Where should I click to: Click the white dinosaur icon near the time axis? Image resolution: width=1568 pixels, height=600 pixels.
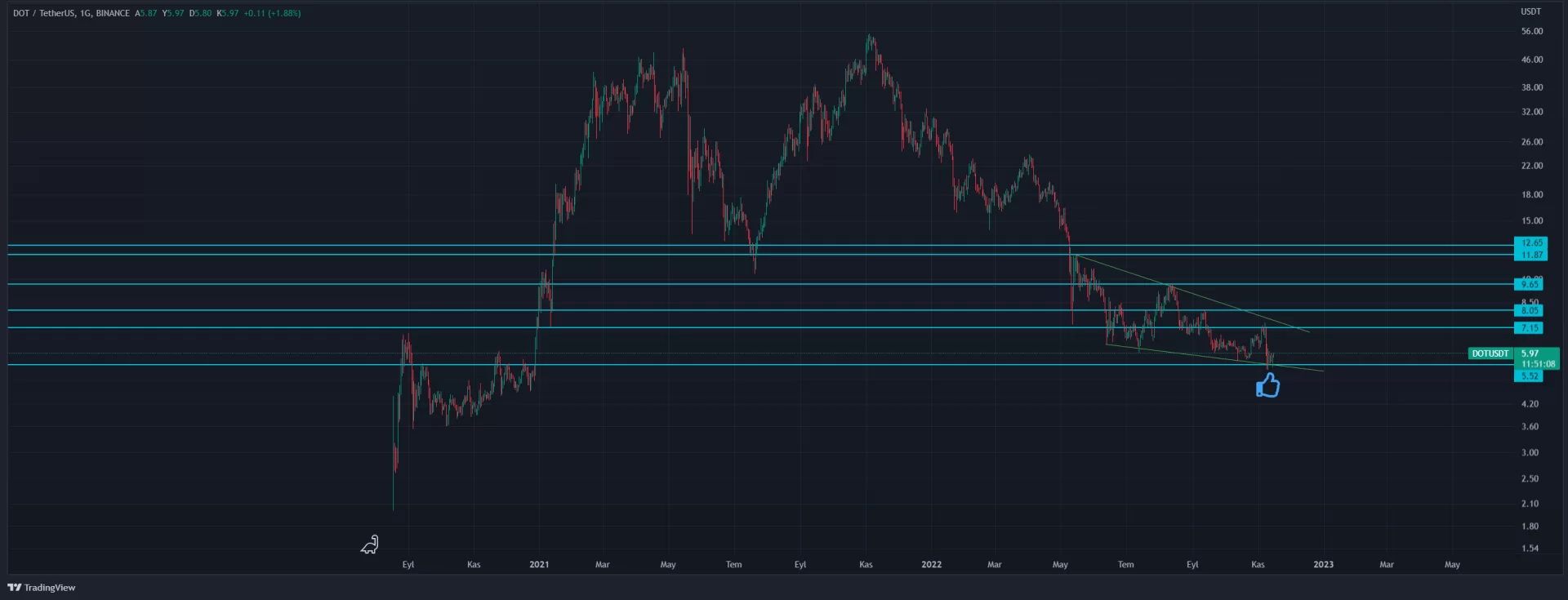tap(370, 544)
